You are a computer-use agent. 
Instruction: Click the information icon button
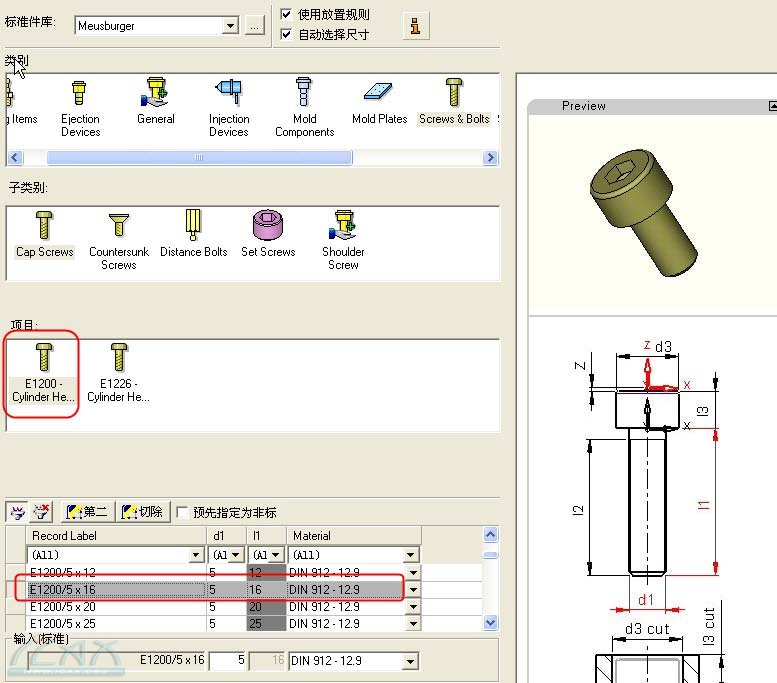[x=415, y=25]
